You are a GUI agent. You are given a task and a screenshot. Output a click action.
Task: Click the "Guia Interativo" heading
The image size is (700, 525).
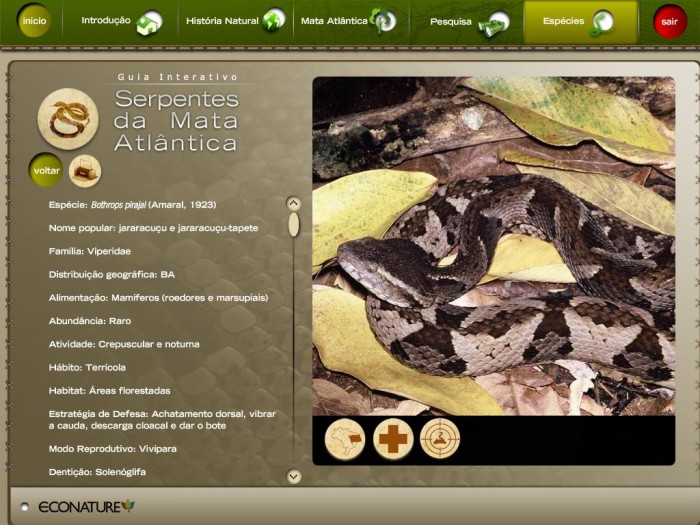tap(178, 77)
